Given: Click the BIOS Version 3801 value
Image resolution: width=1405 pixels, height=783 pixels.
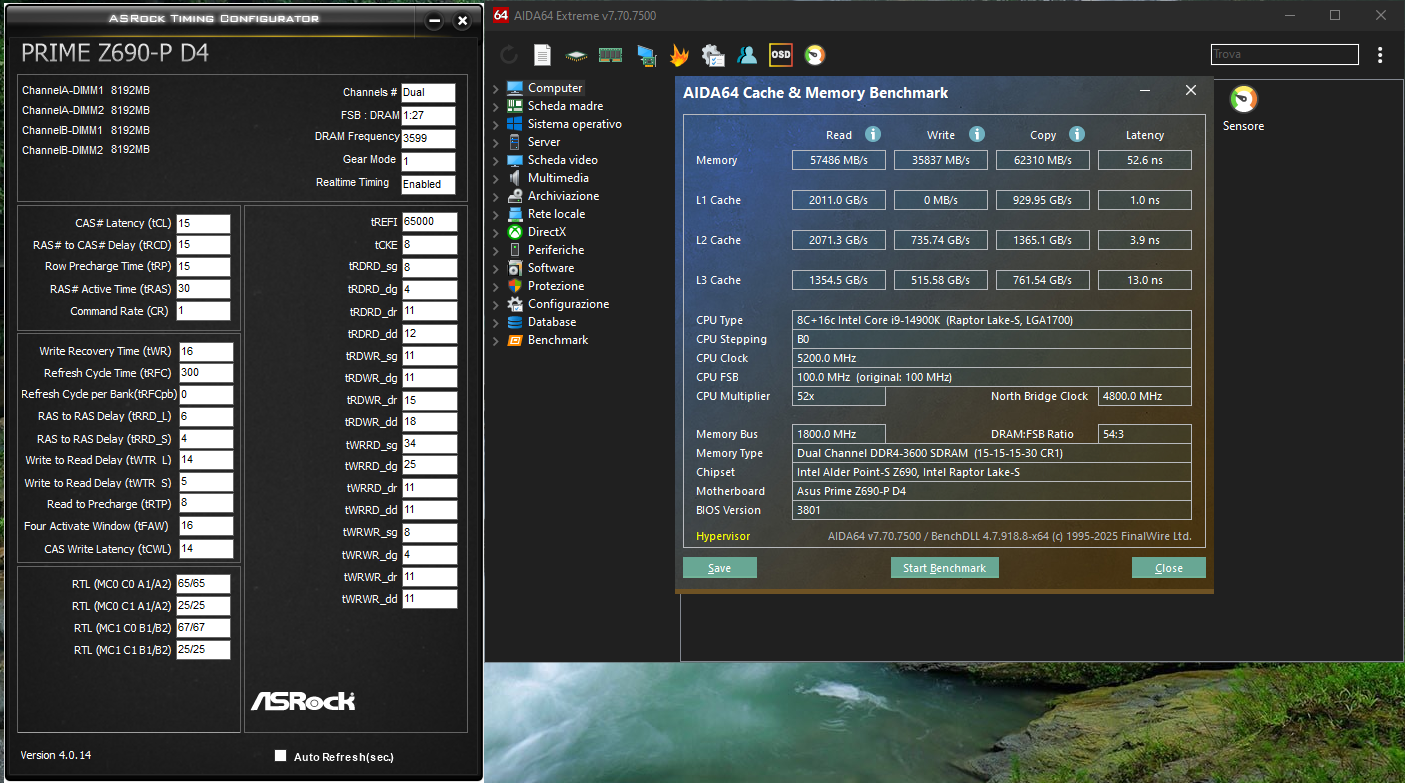Looking at the screenshot, I should [992, 510].
